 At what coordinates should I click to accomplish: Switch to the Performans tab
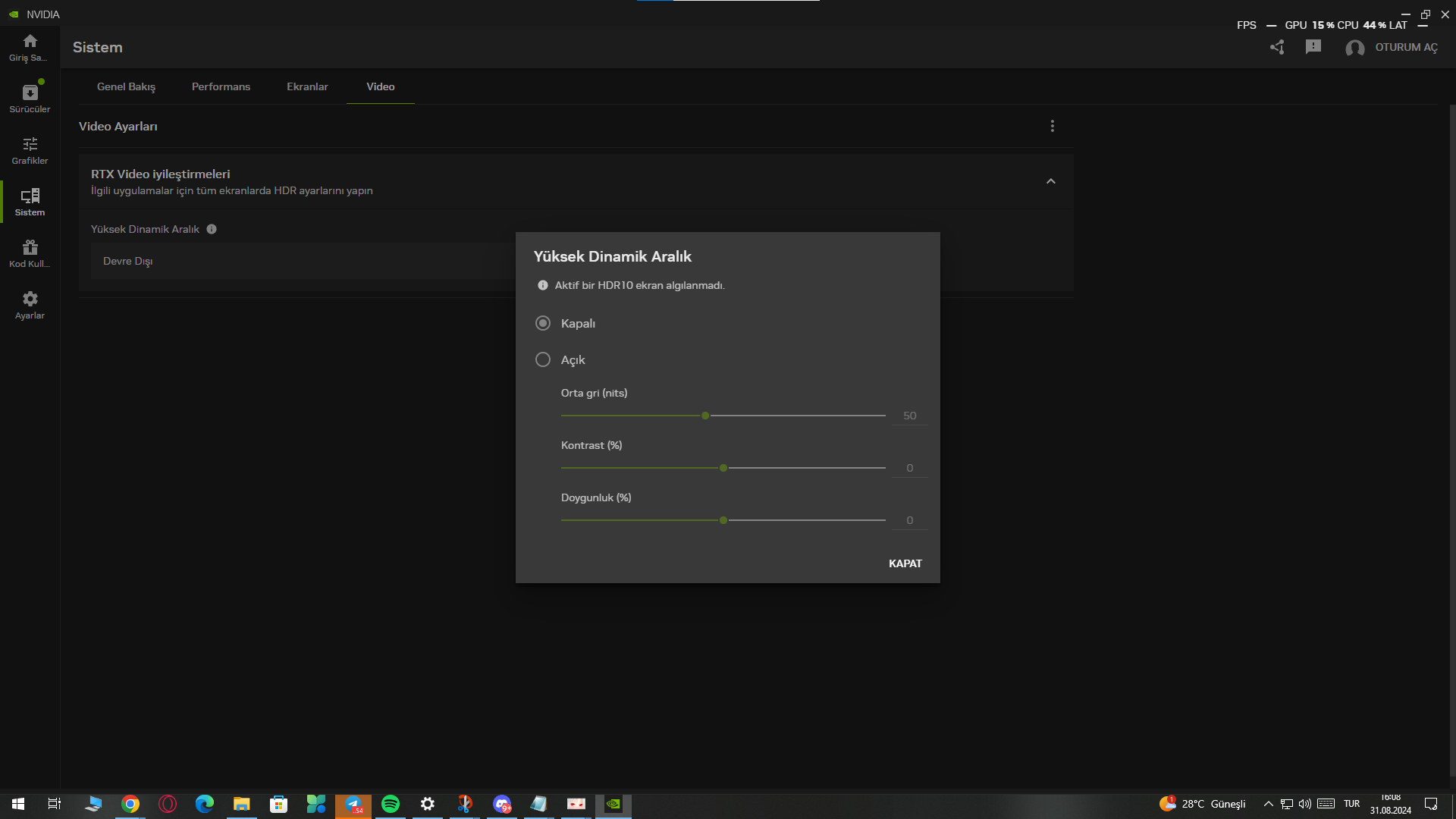pos(221,86)
